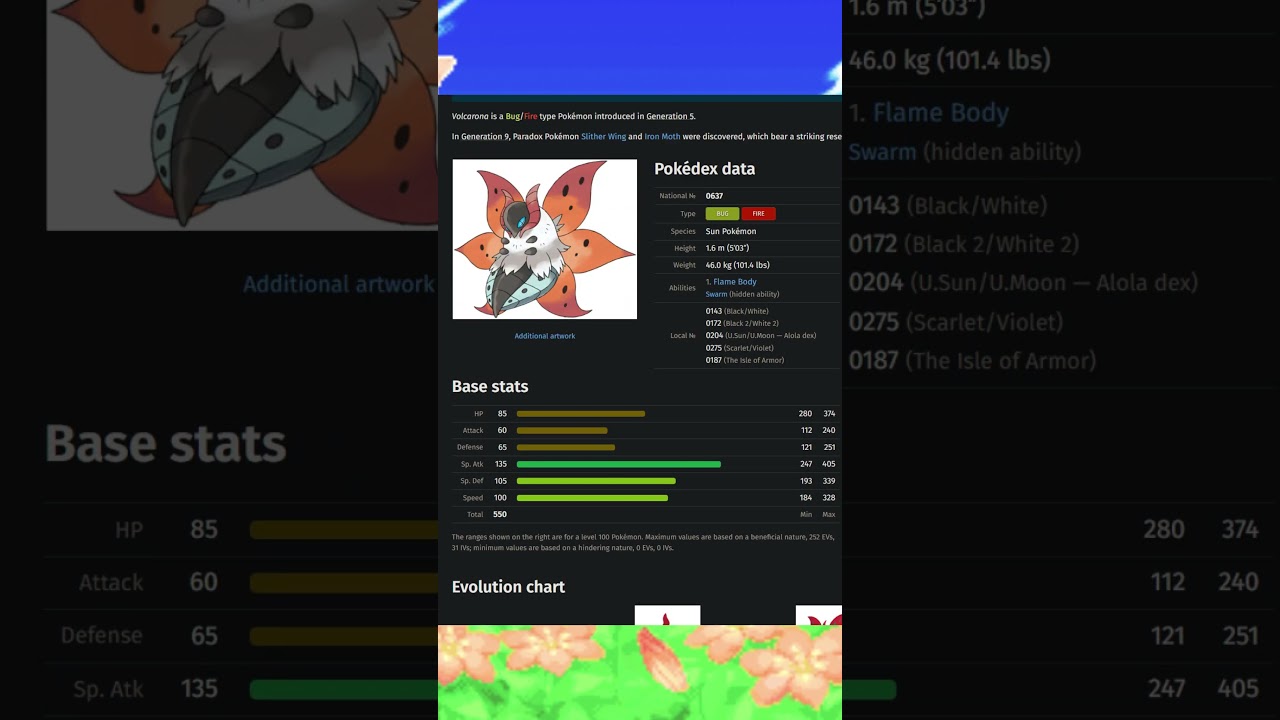This screenshot has width=1280, height=720.
Task: Click the Speed stat bar
Action: pos(592,498)
